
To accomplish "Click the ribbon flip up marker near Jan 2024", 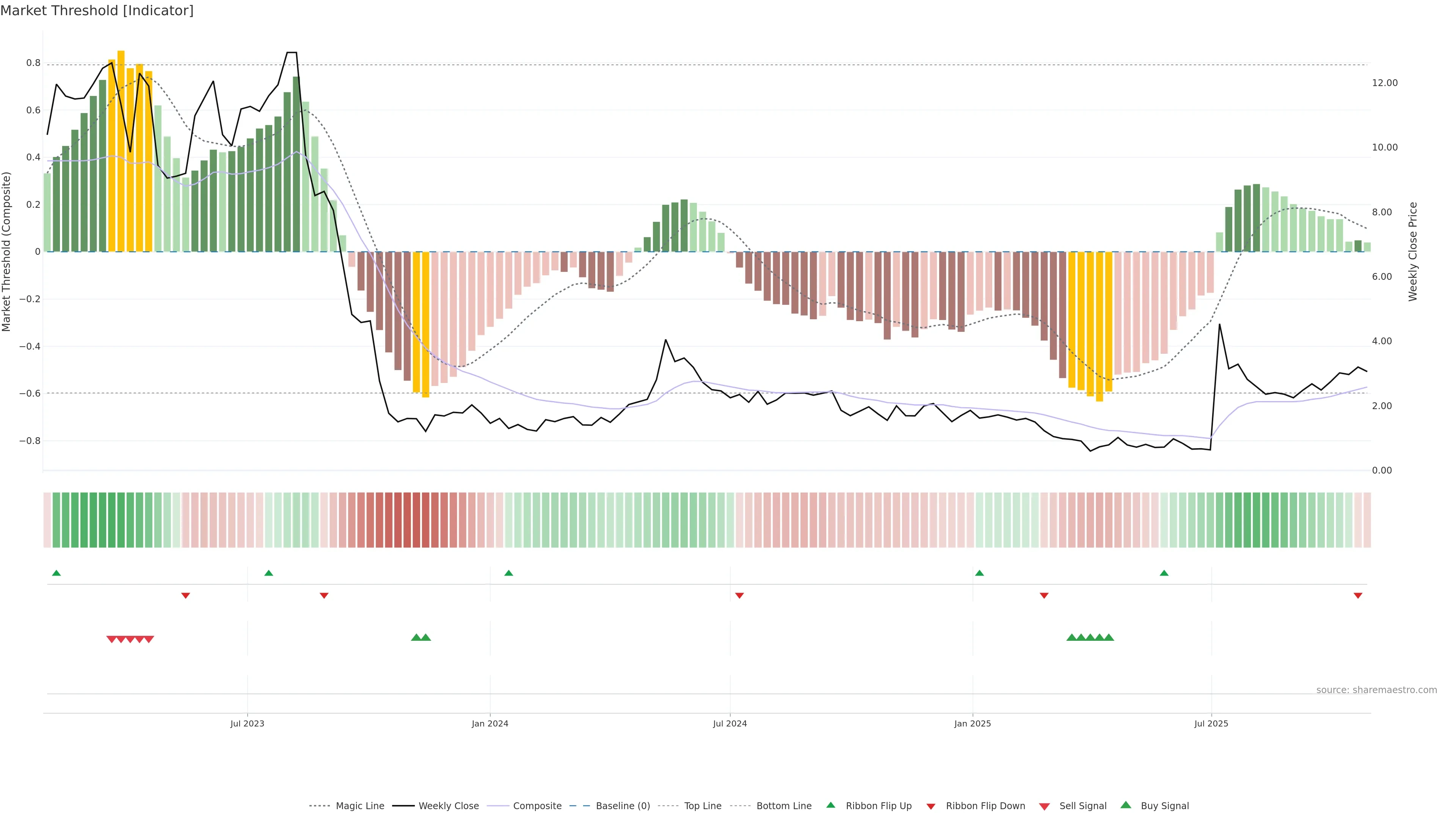I will click(509, 573).
